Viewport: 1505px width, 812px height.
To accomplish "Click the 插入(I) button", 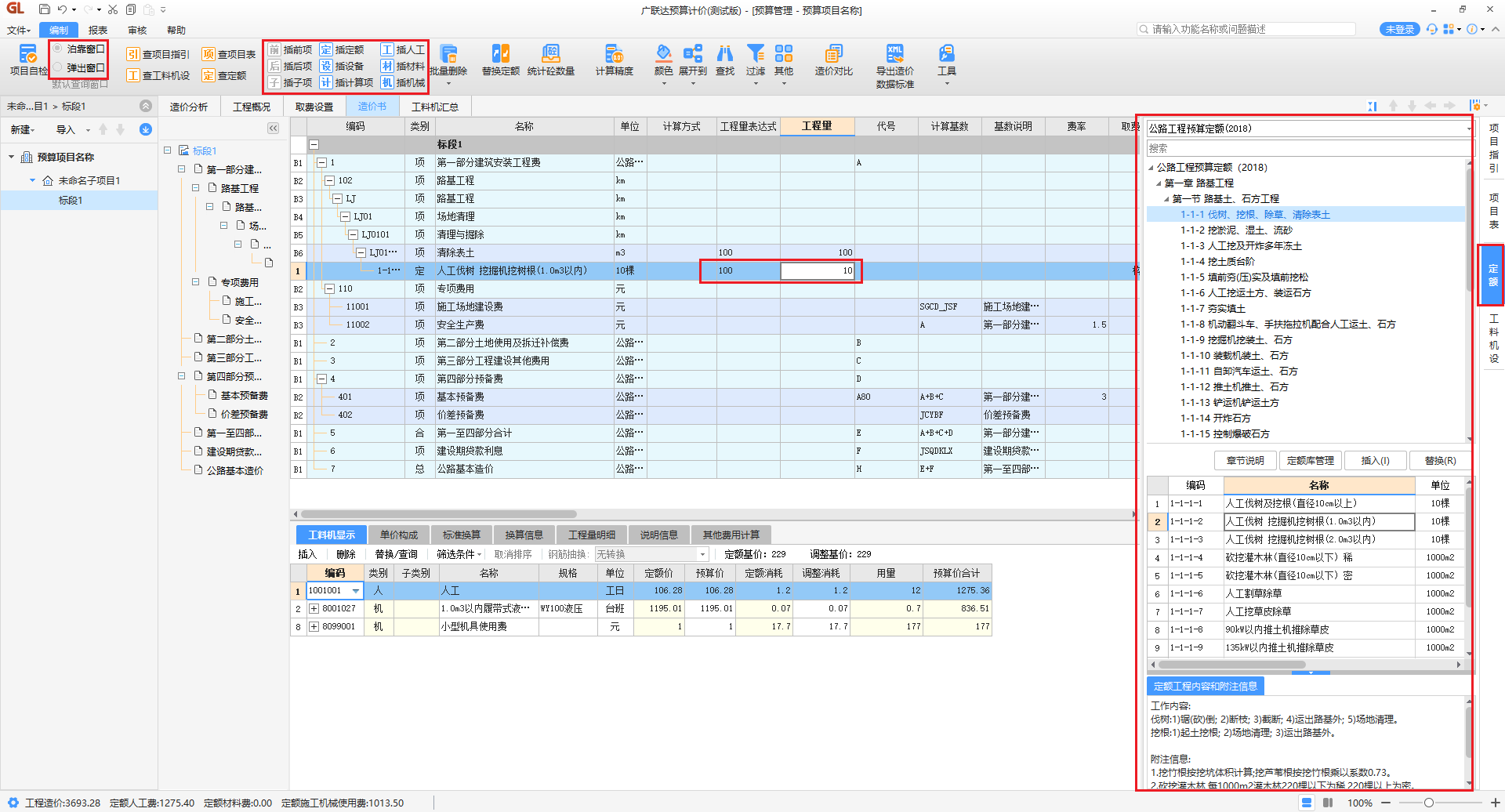I will click(x=1376, y=461).
